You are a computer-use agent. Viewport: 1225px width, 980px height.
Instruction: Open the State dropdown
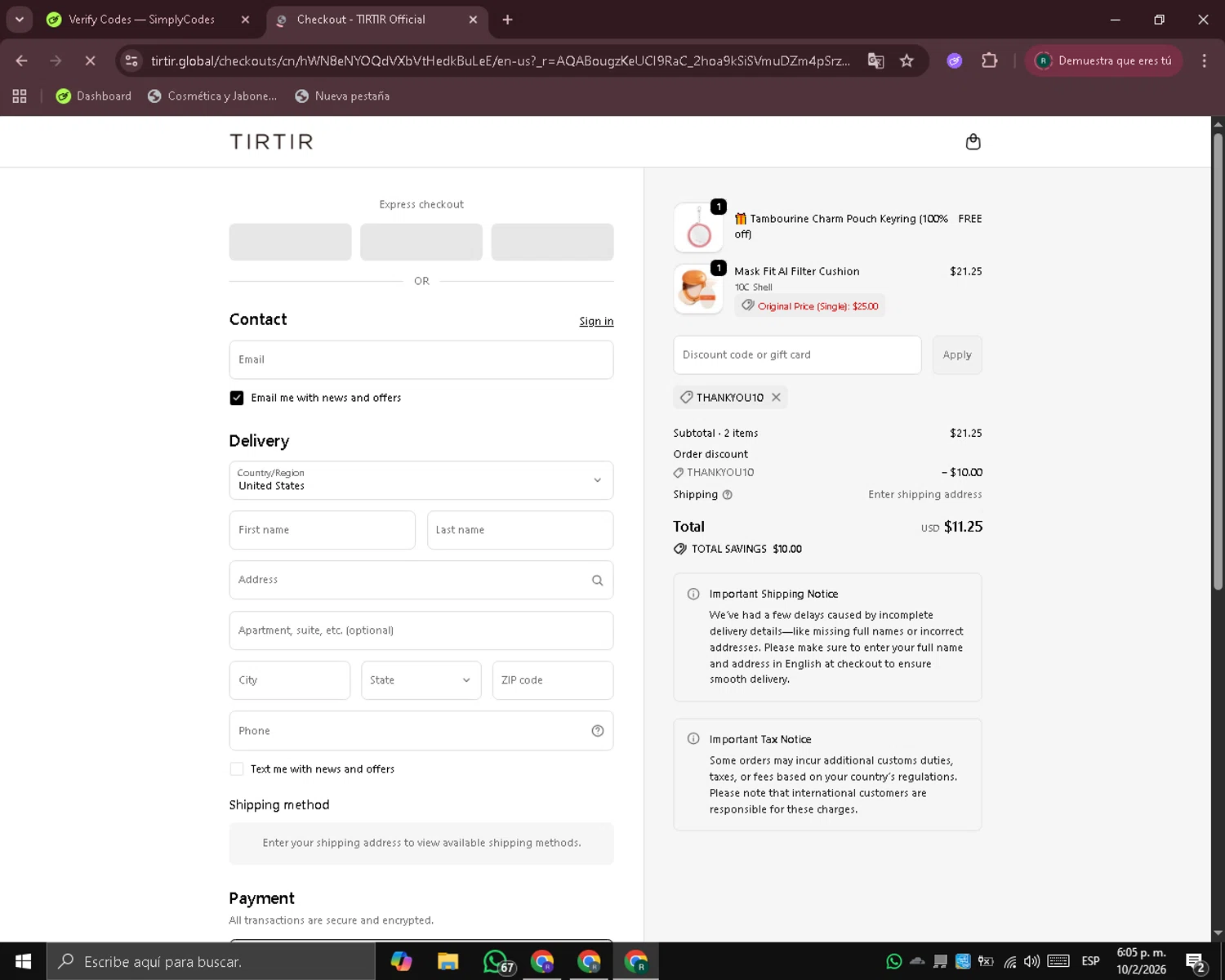[x=421, y=680]
